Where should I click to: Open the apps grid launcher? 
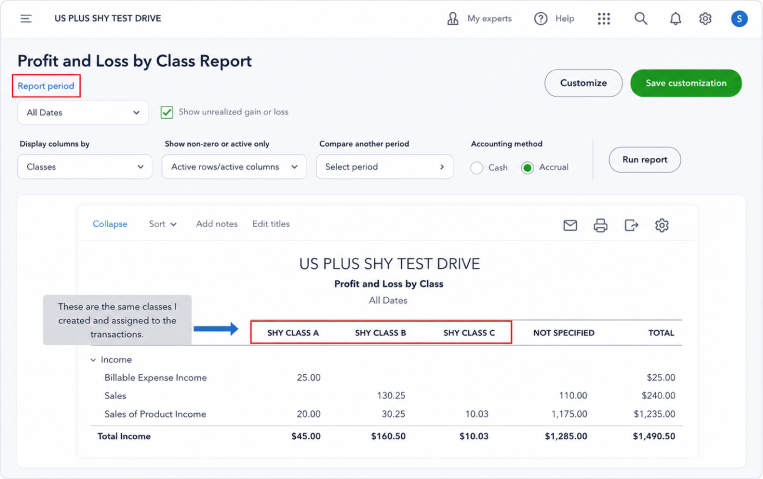[604, 18]
